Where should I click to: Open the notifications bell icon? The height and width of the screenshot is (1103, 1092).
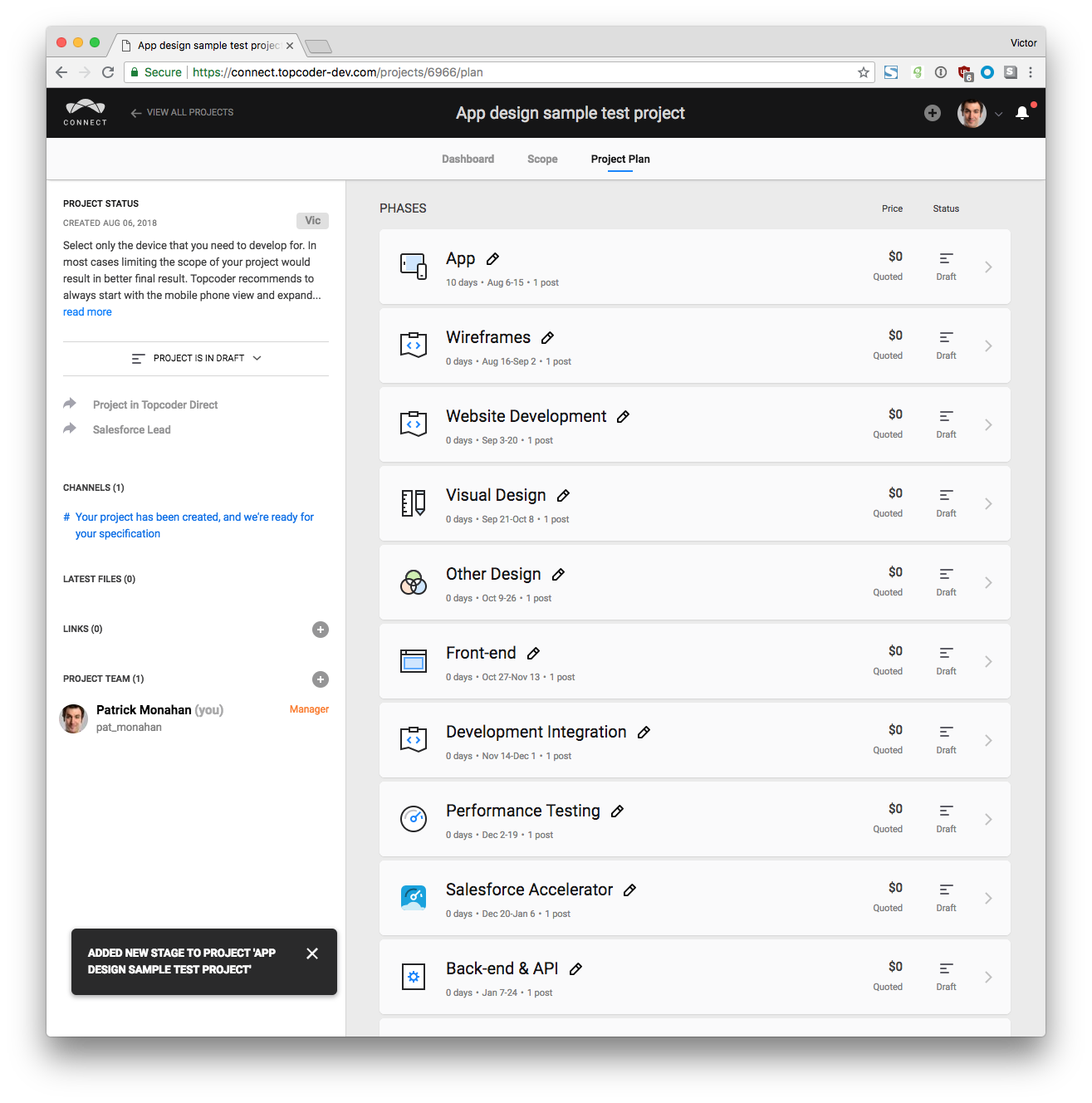1022,113
